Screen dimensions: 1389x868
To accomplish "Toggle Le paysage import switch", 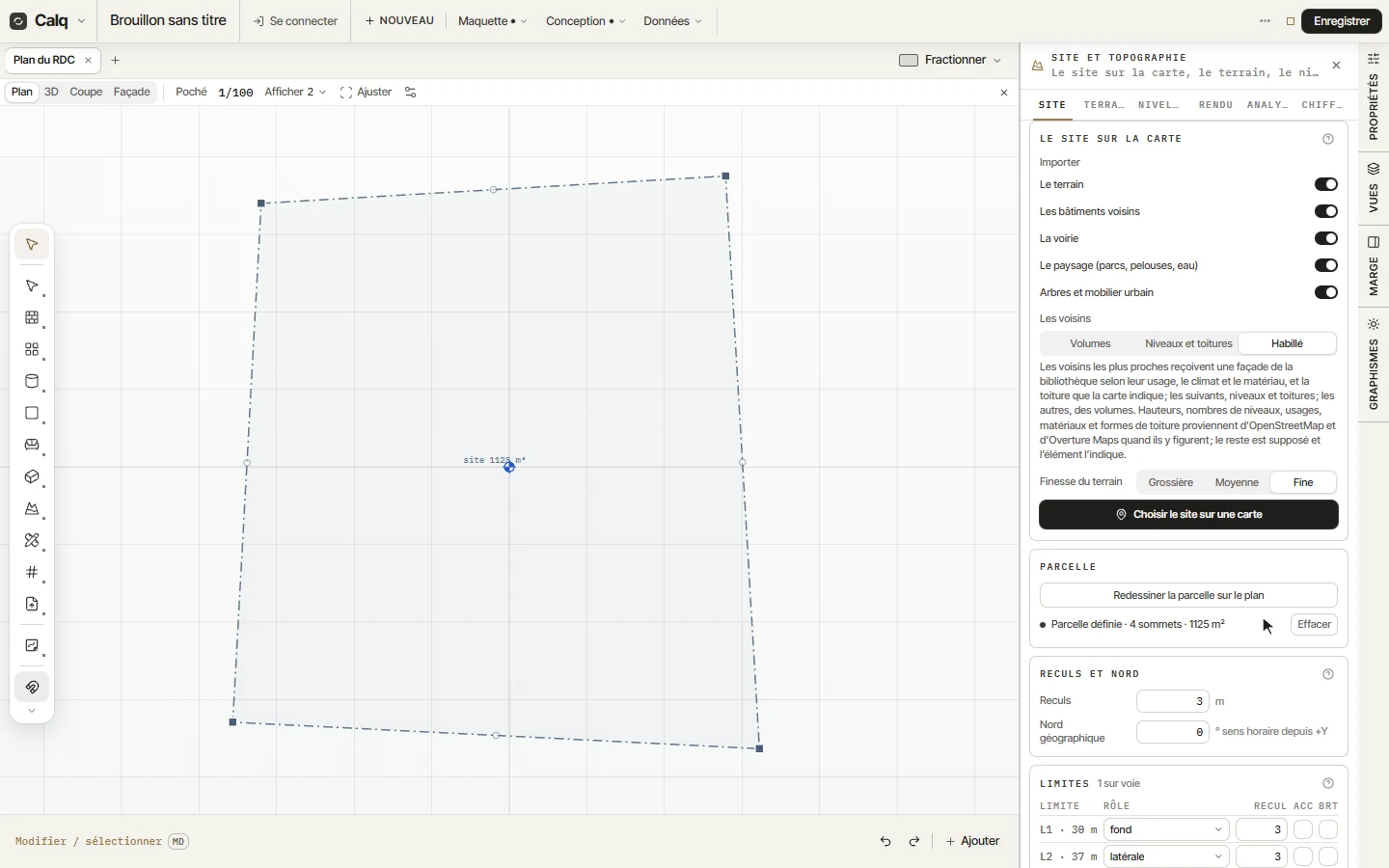I will [1326, 265].
